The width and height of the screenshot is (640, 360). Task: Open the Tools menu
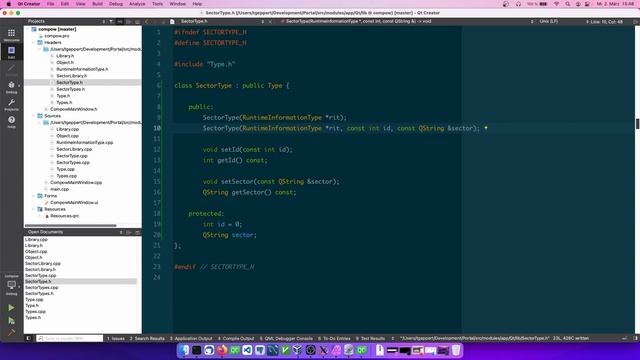[x=157, y=4]
